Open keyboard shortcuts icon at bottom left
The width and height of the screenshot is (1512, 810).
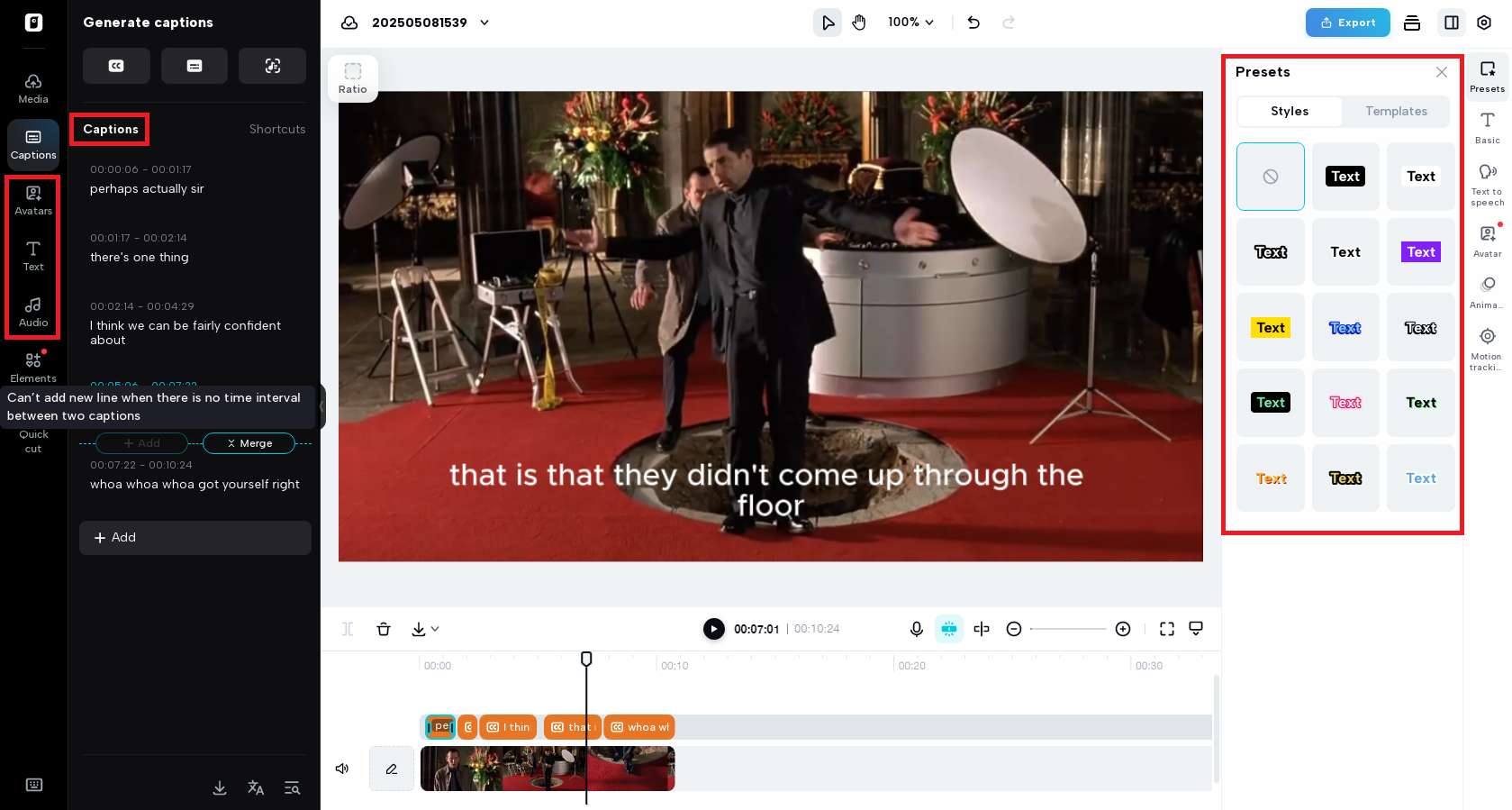[34, 785]
